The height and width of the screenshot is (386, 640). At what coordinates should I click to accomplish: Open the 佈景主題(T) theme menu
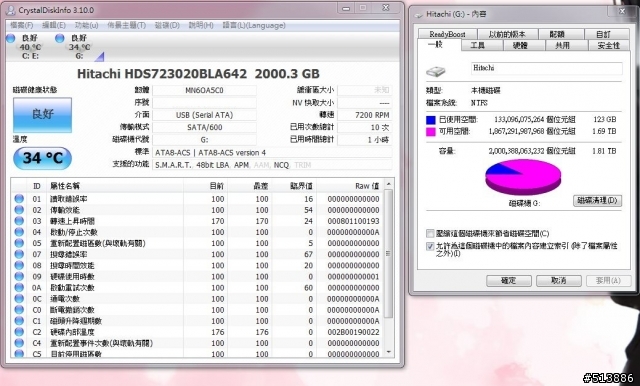click(x=127, y=25)
